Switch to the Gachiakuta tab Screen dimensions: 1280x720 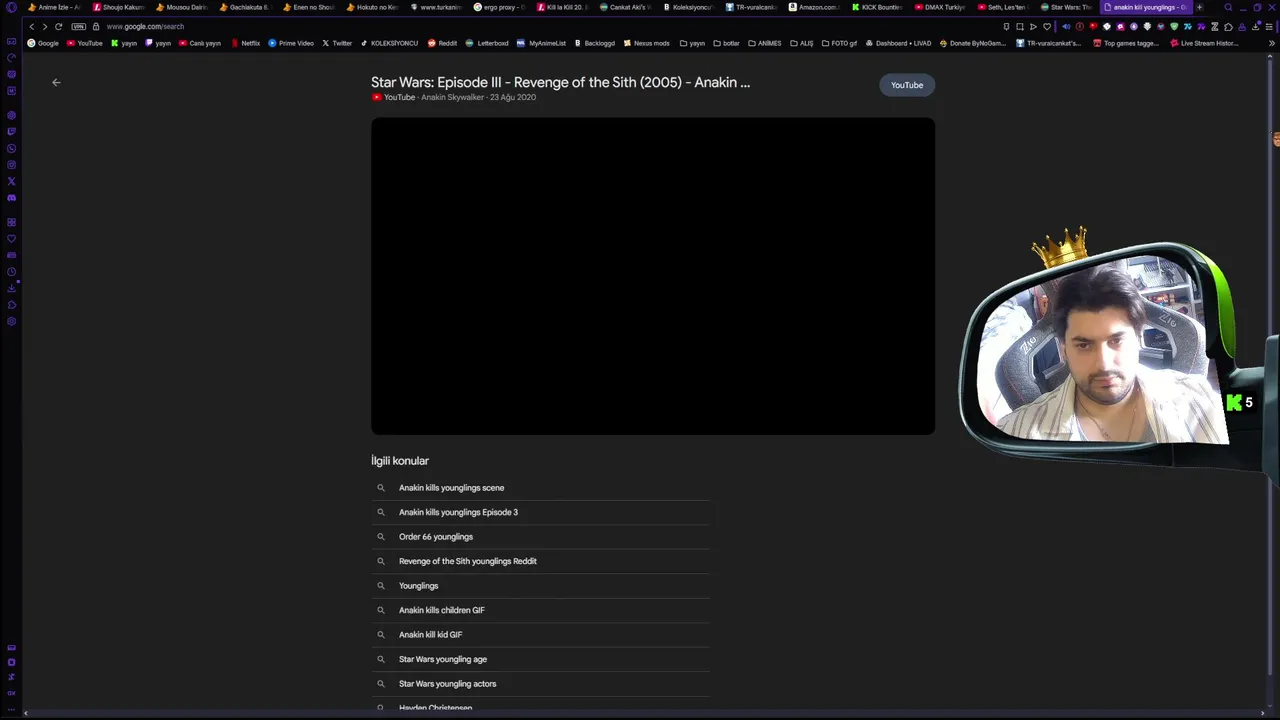point(245,7)
